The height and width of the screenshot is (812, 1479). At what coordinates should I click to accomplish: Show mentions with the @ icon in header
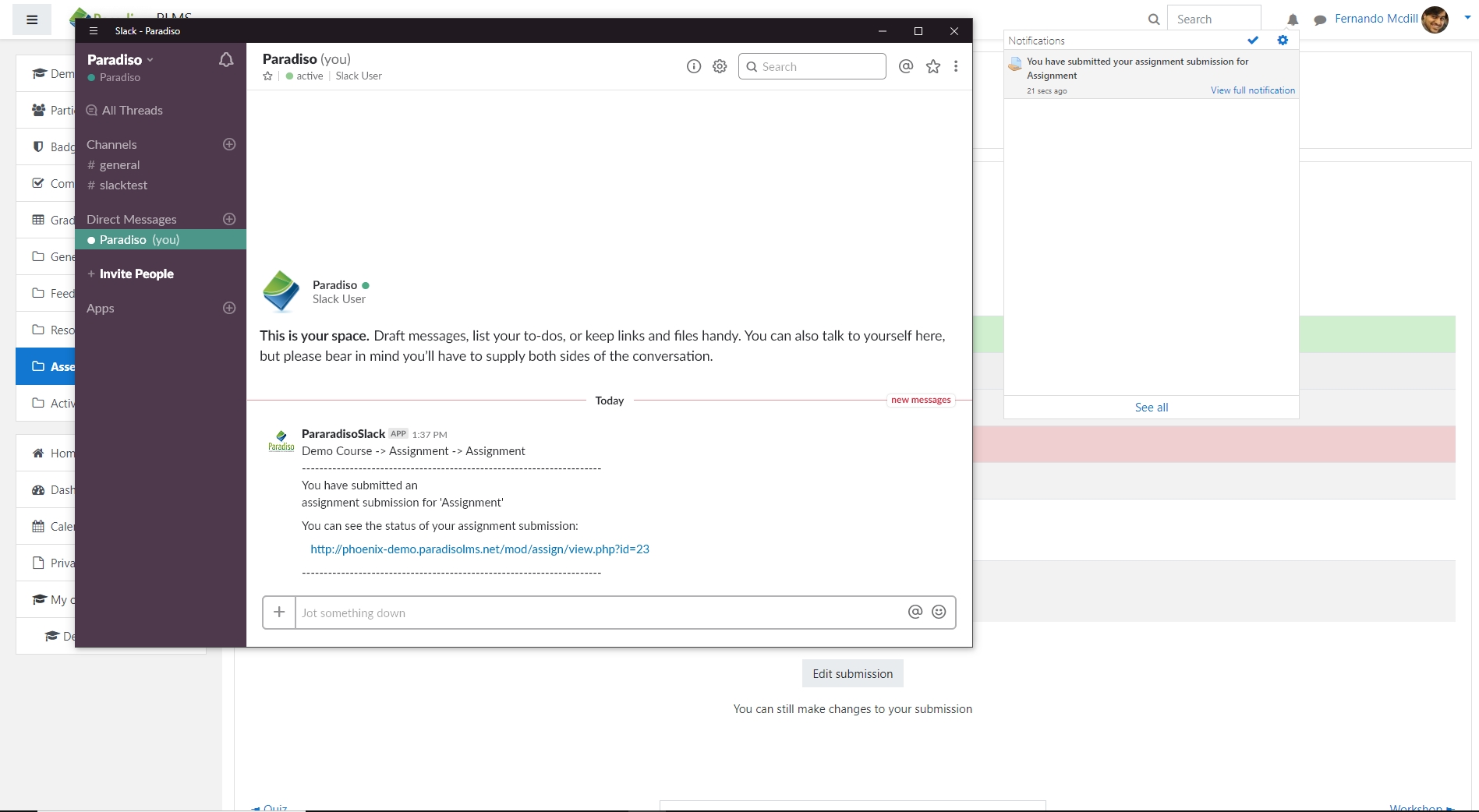[905, 67]
